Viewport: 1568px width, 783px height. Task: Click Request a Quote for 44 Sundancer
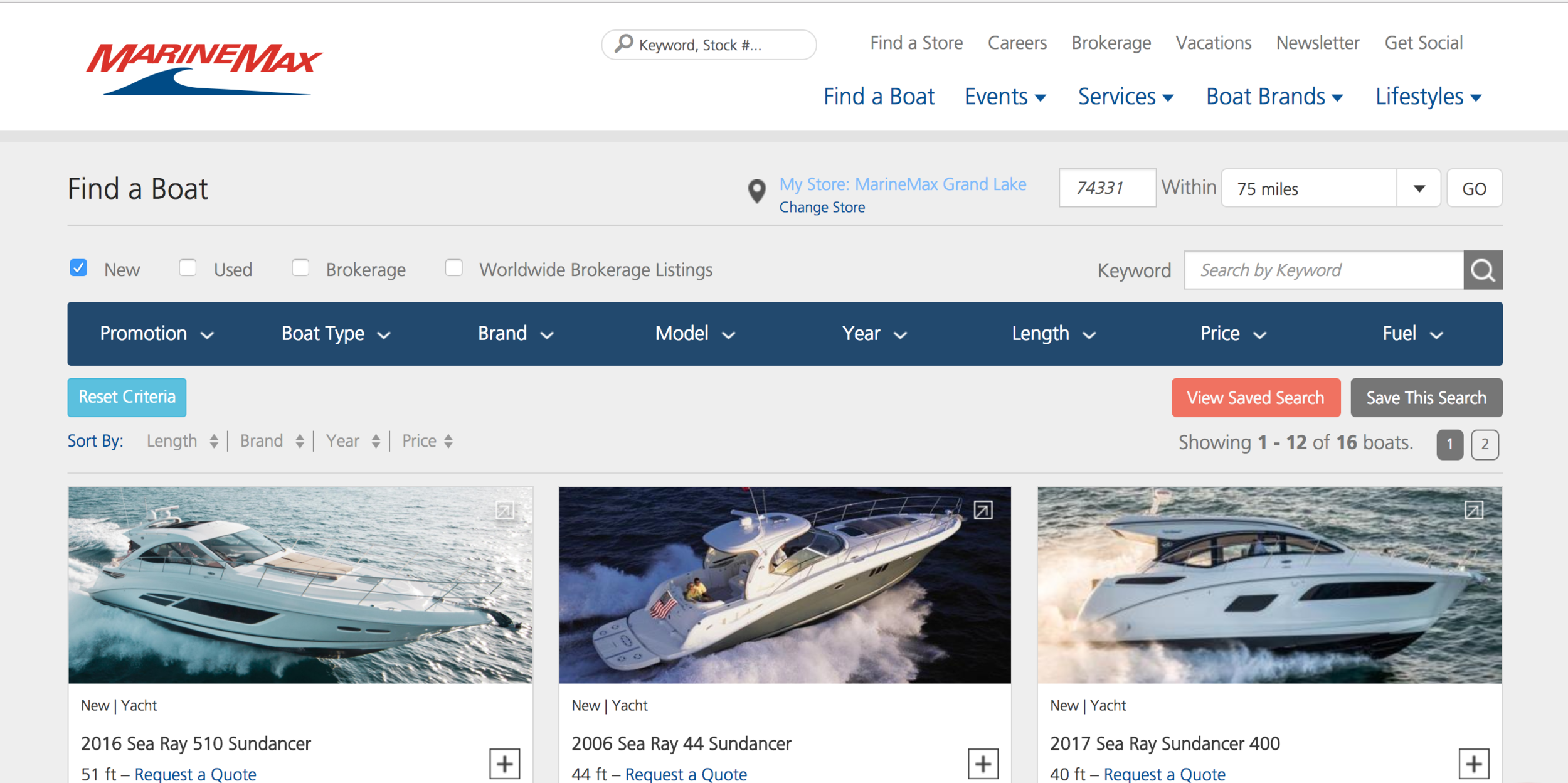coord(686,774)
